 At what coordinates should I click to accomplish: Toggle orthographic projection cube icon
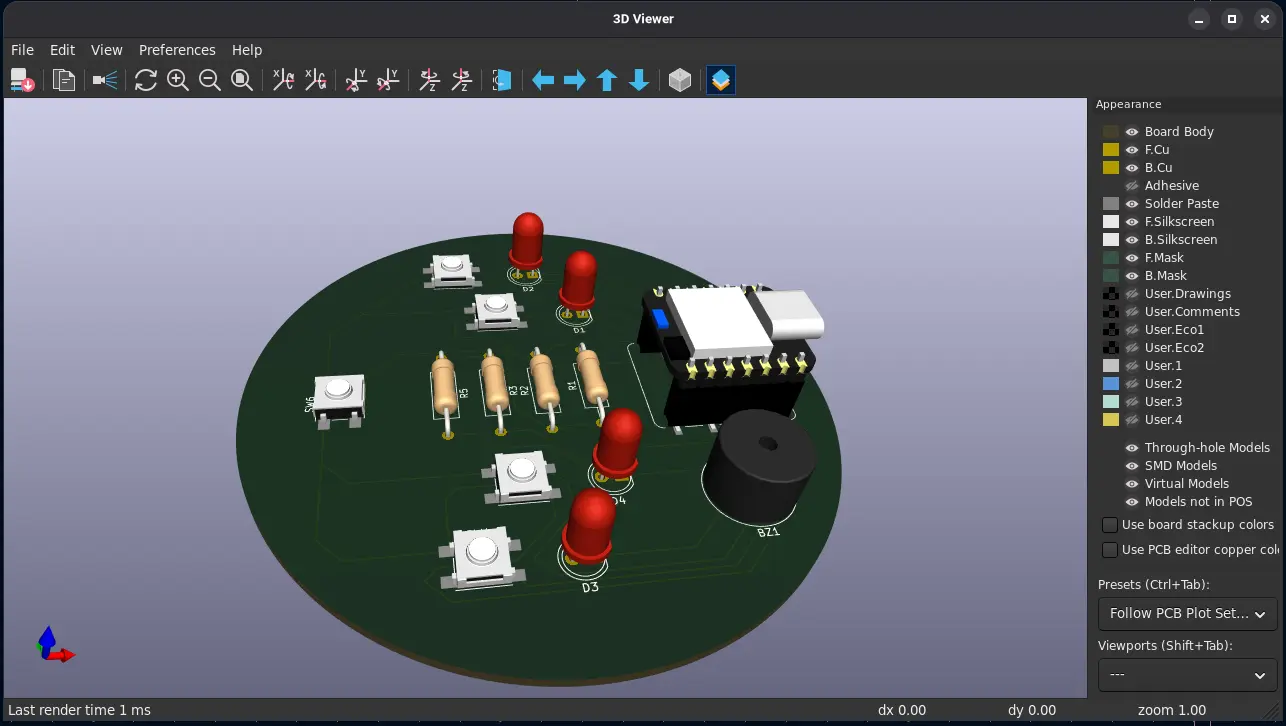680,80
